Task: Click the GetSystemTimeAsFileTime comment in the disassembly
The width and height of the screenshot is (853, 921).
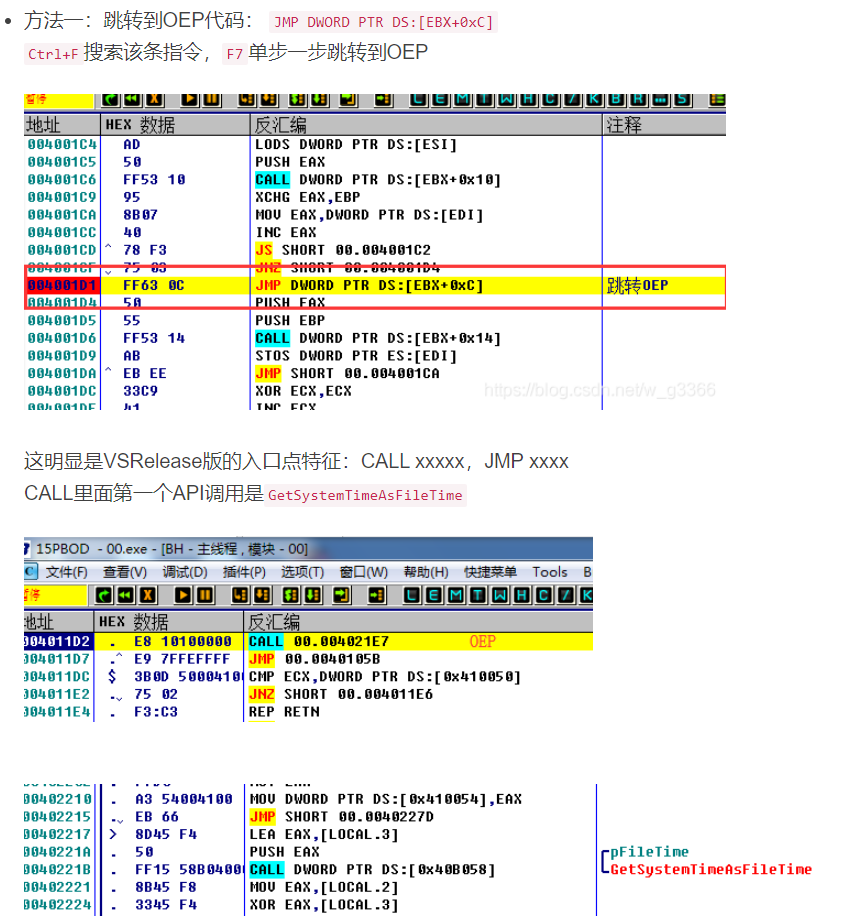Action: pyautogui.click(x=711, y=869)
